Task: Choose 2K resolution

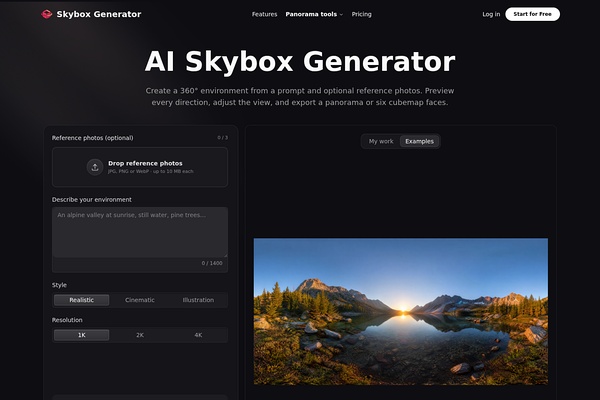Action: pyautogui.click(x=140, y=335)
